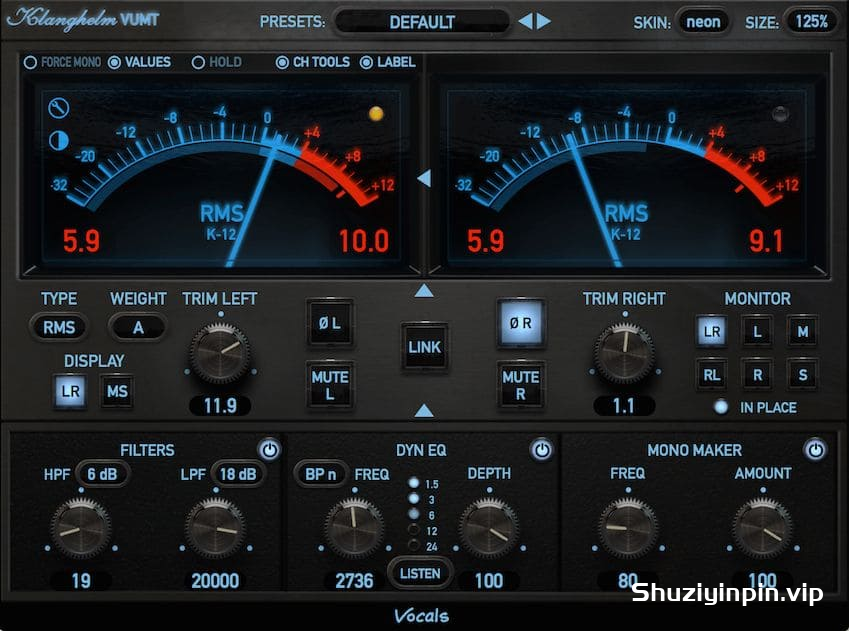Image resolution: width=849 pixels, height=631 pixels.
Task: Open the DYN EQ BP n mode selector
Action: click(321, 474)
